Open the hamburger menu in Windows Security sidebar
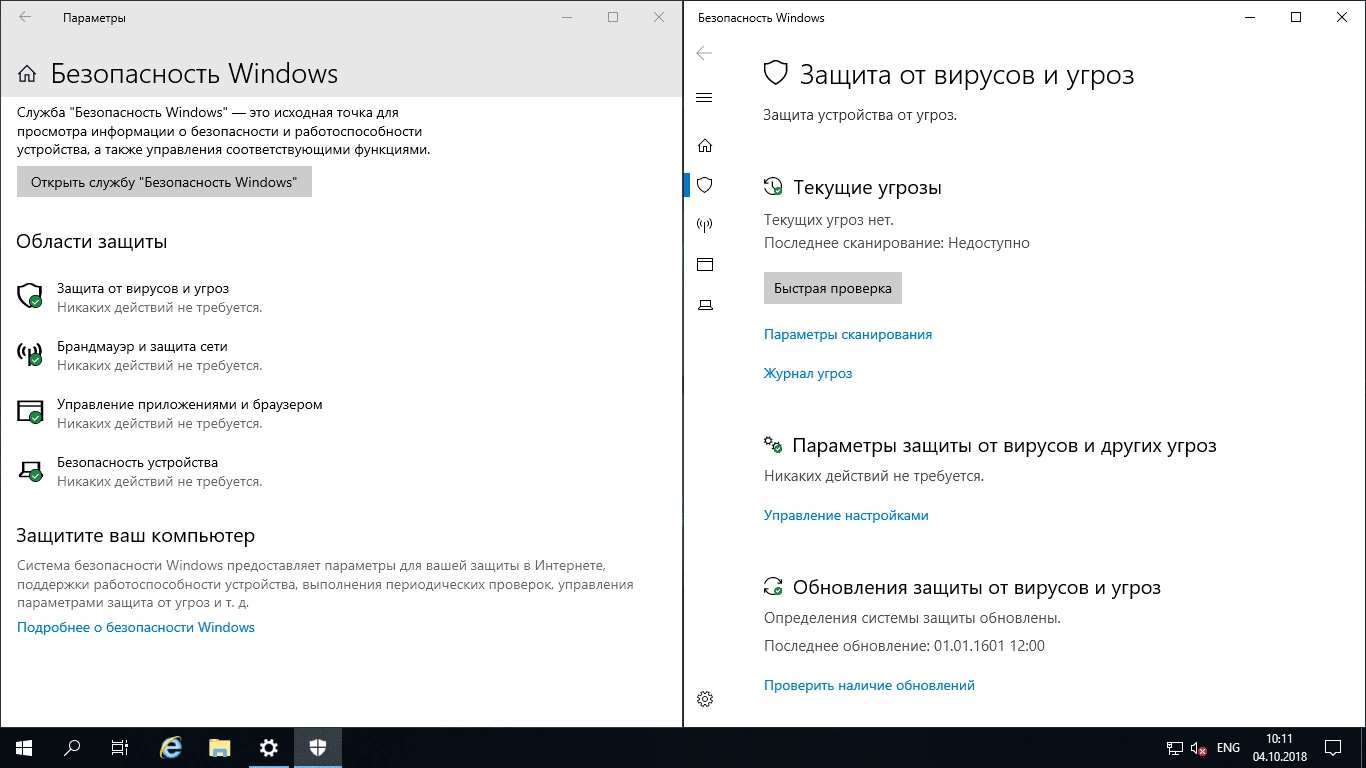Image resolution: width=1366 pixels, height=768 pixels. (x=704, y=97)
